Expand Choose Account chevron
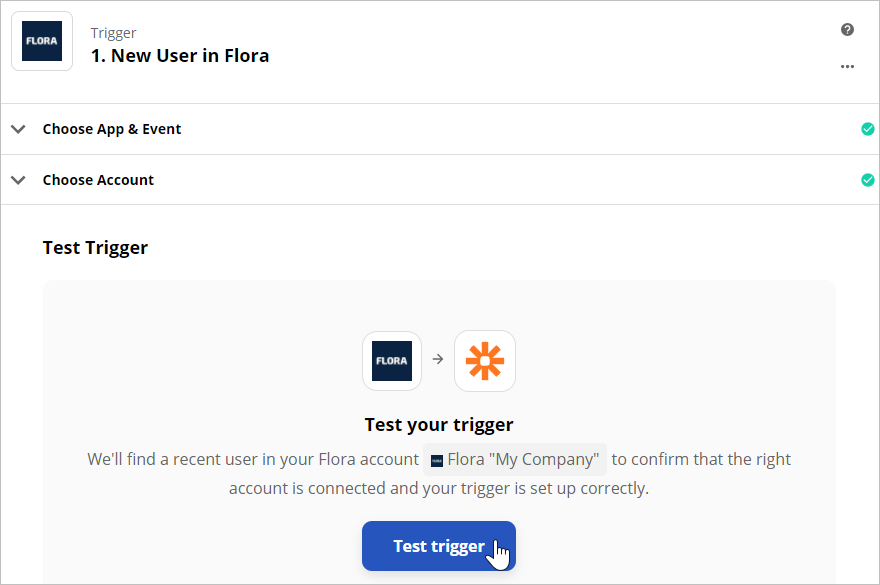The width and height of the screenshot is (880, 585). (19, 180)
